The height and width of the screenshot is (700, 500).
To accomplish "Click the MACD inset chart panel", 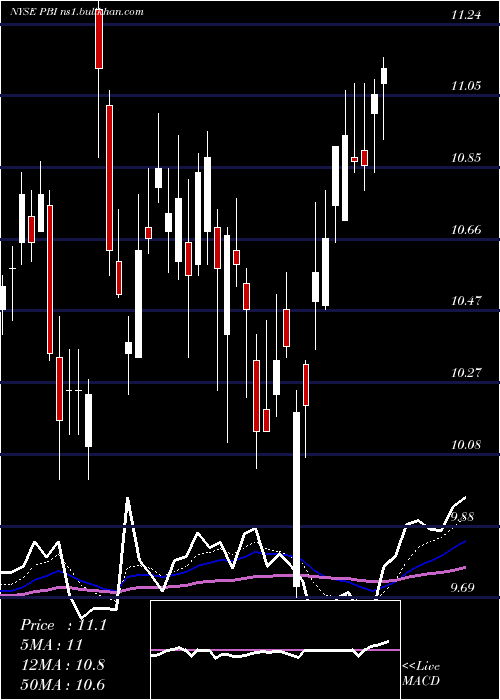I will [275, 650].
